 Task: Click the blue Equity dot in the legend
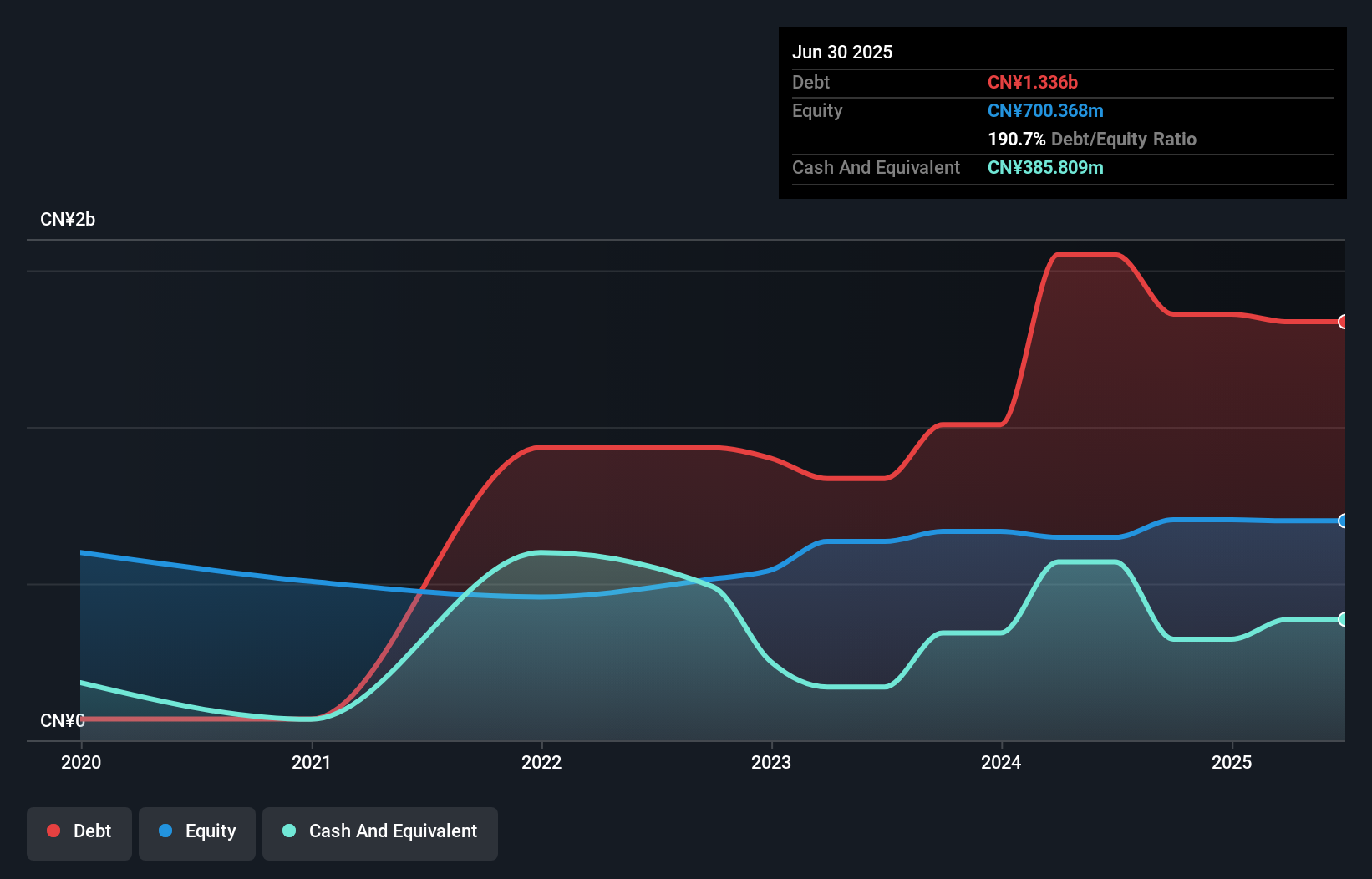click(x=165, y=831)
